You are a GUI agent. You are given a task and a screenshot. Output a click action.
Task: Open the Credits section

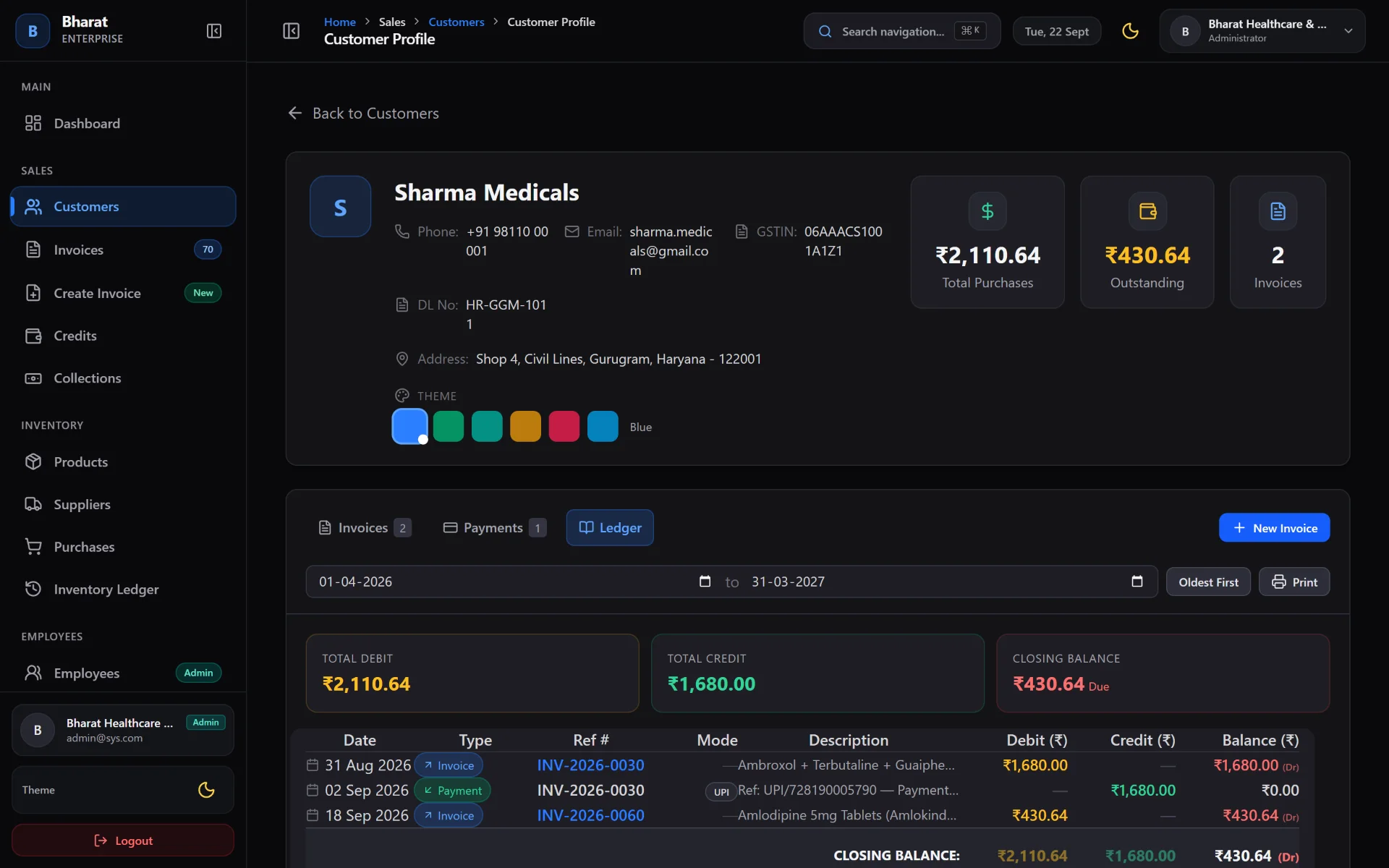123,336
